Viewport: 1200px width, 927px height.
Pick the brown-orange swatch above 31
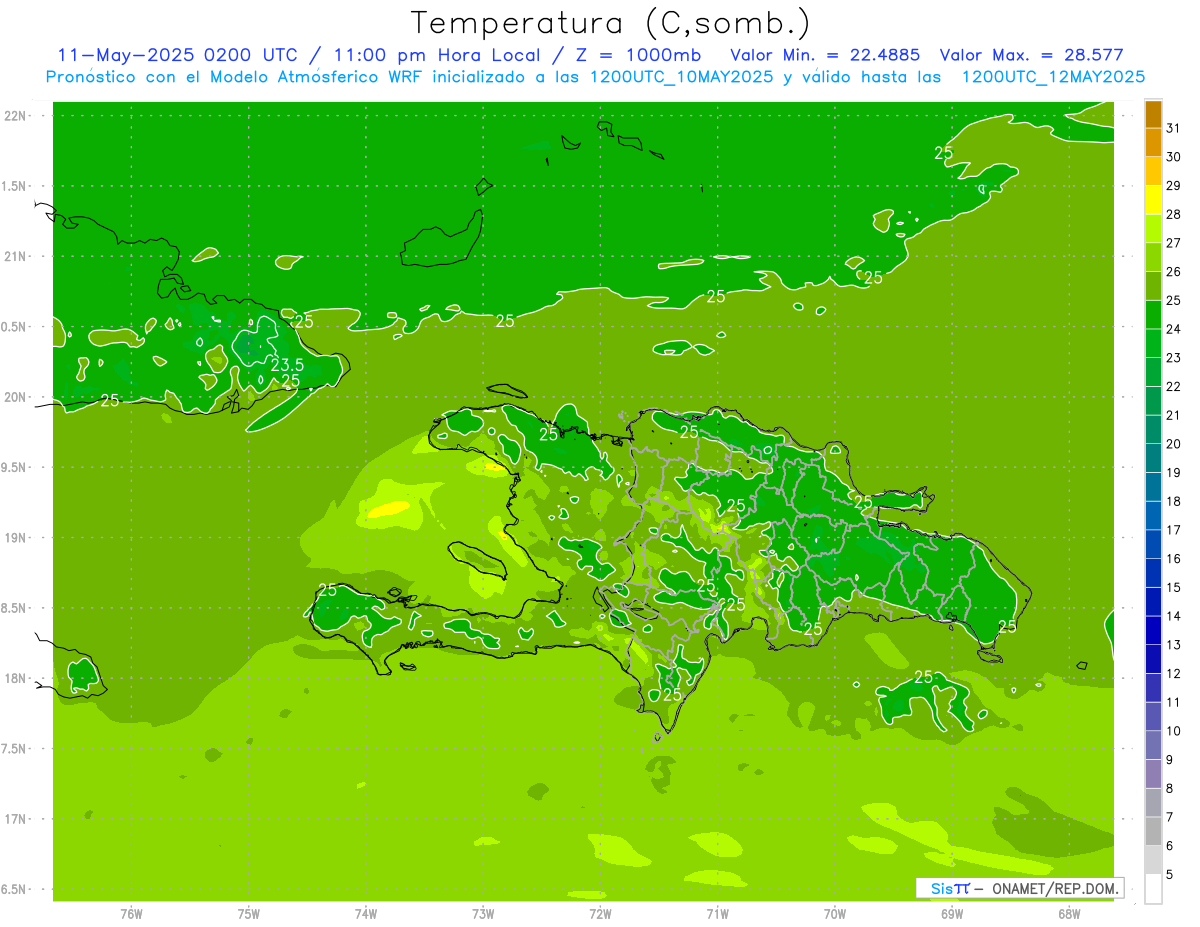1153,114
